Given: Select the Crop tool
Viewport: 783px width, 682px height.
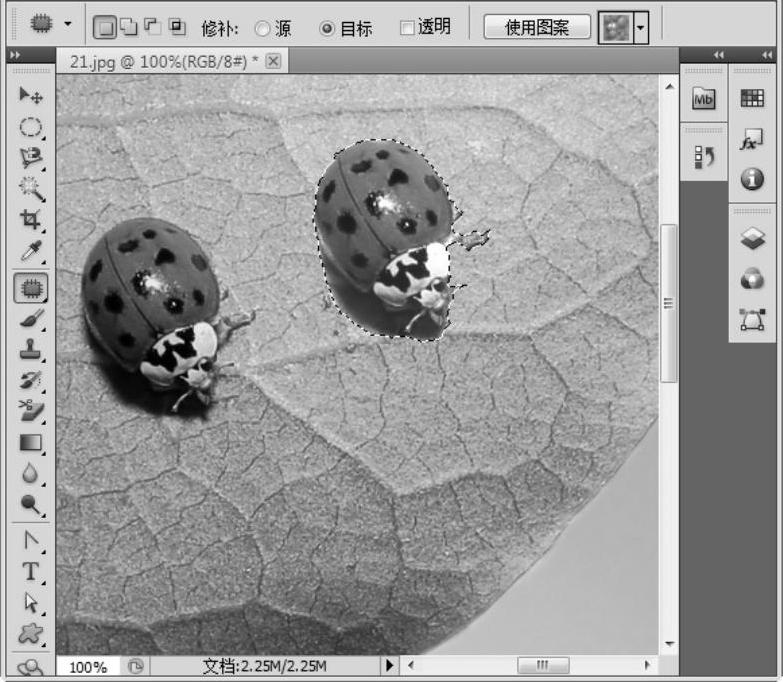Looking at the screenshot, I should point(31,220).
